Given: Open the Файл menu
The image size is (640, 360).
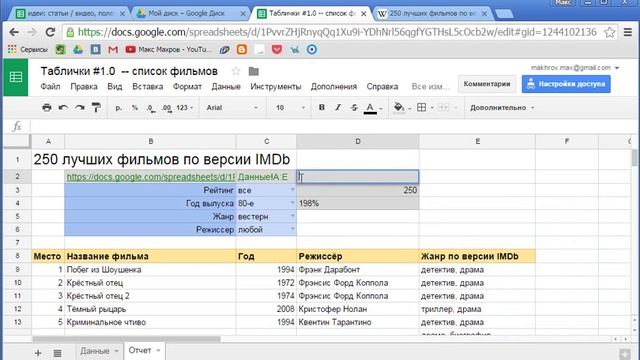Looking at the screenshot, I should point(50,87).
